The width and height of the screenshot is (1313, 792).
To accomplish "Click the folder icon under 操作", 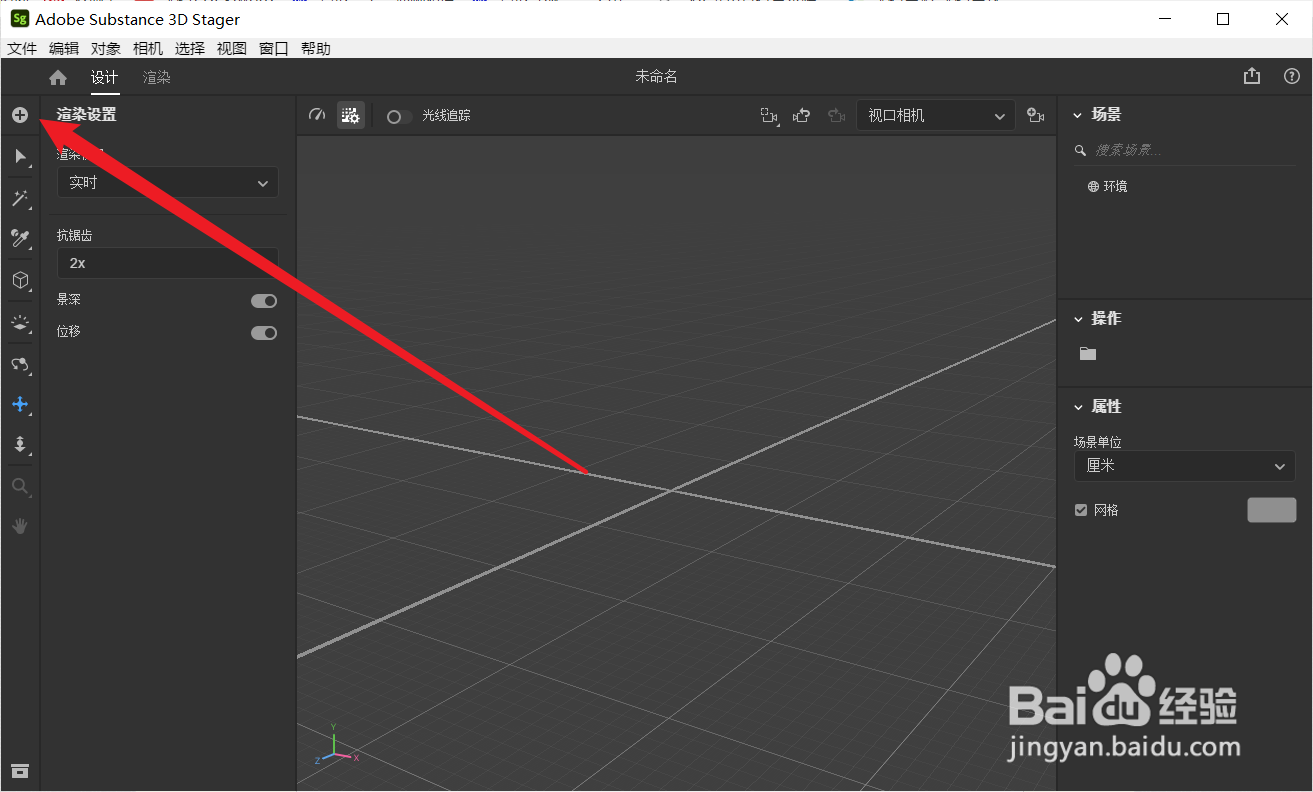I will point(1088,354).
